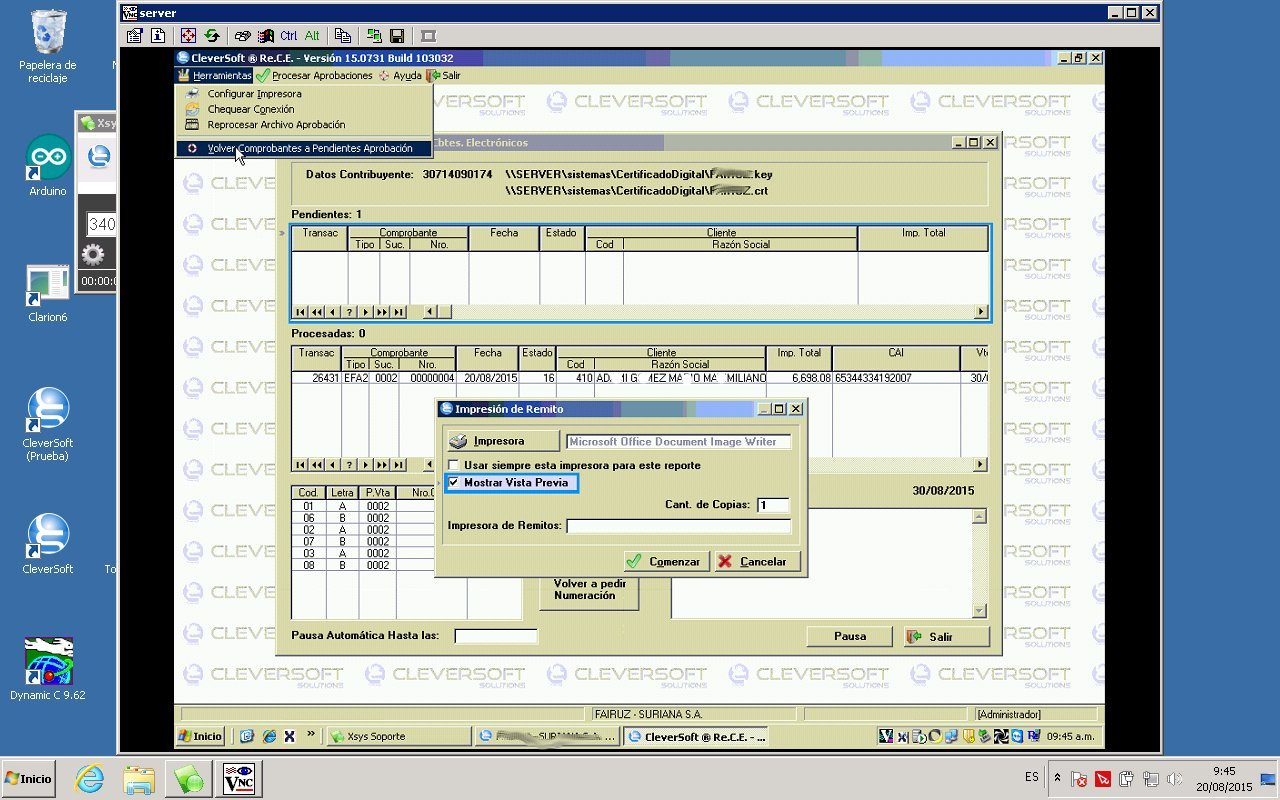Click the Cancelar button
Screen dimensions: 1280x800
(757, 562)
